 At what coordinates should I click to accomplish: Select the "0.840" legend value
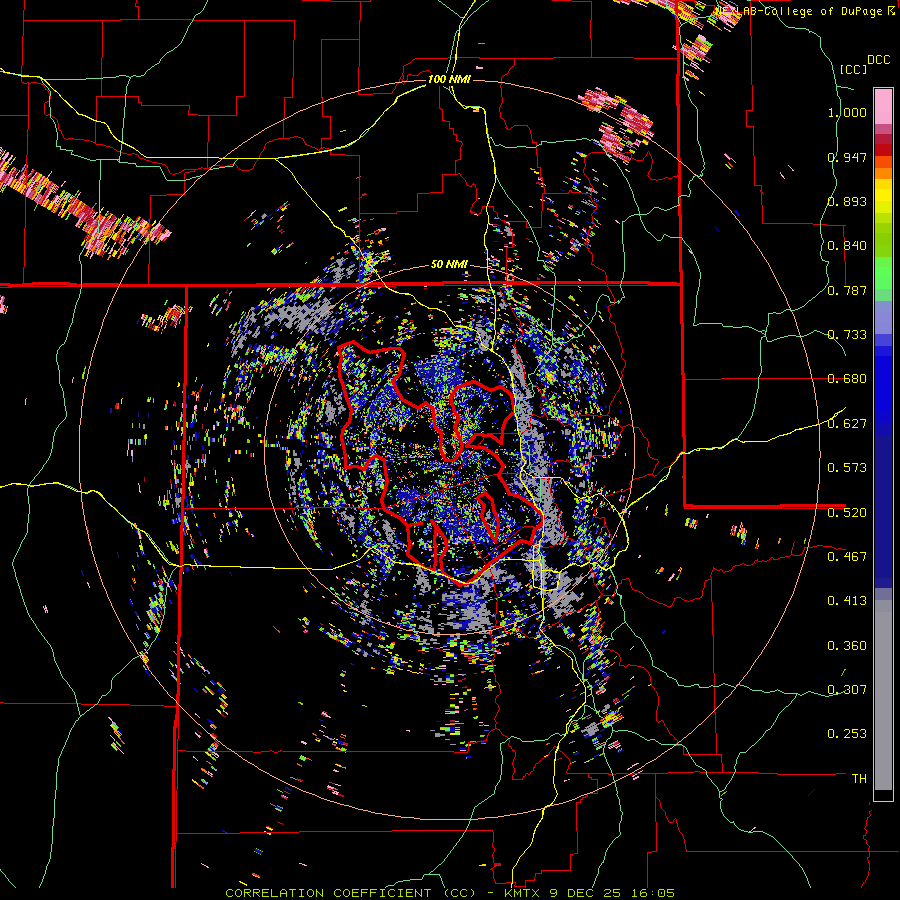point(847,246)
